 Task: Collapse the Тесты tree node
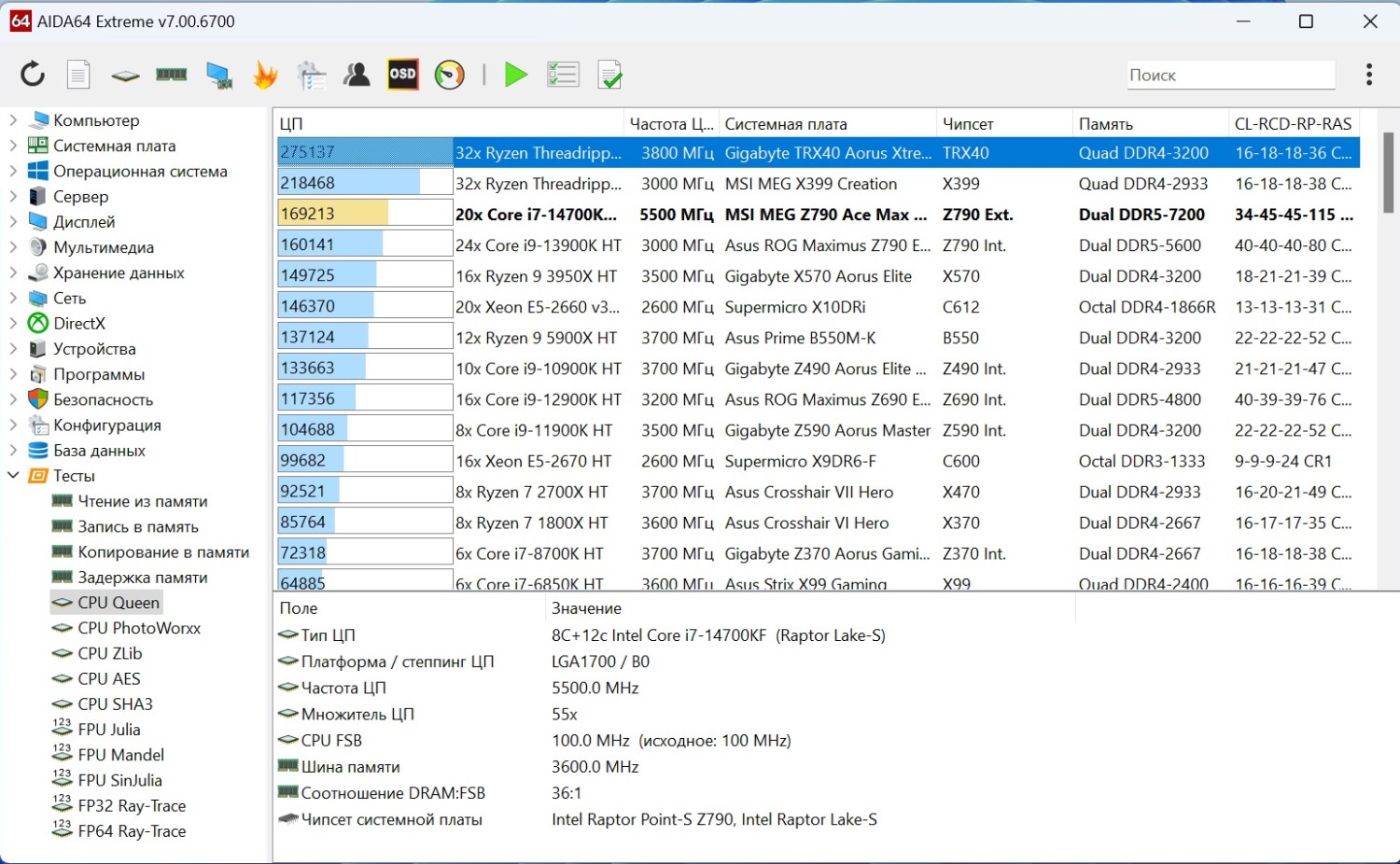(13, 476)
